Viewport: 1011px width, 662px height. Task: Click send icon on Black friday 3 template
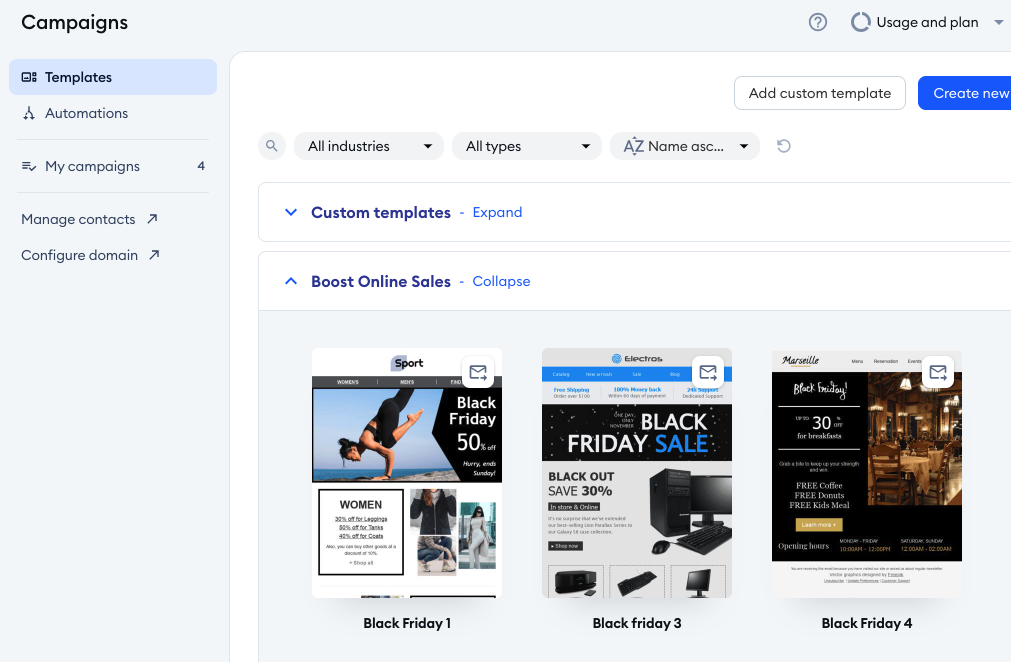708,373
